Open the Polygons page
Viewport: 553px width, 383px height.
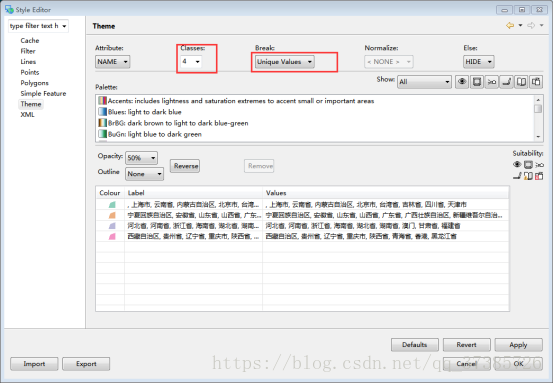34,83
